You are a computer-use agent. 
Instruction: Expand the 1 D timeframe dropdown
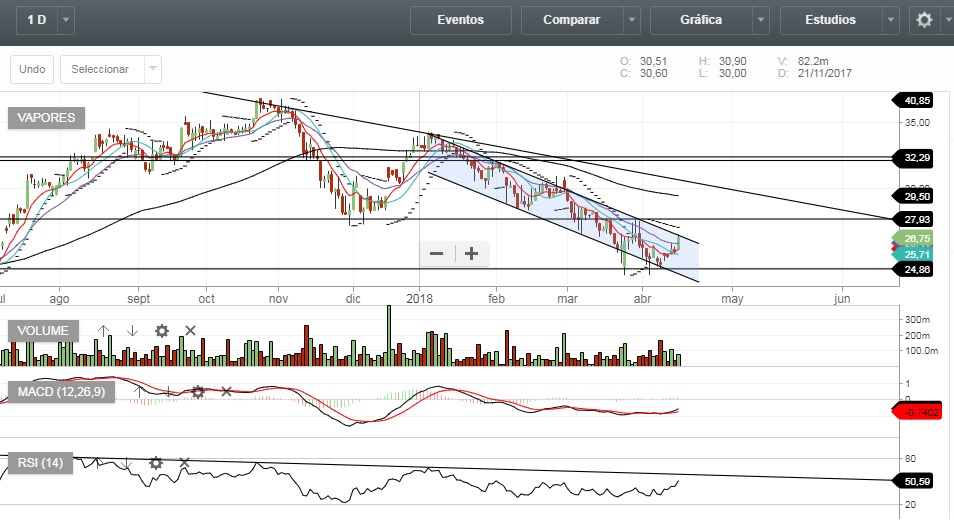pyautogui.click(x=66, y=20)
